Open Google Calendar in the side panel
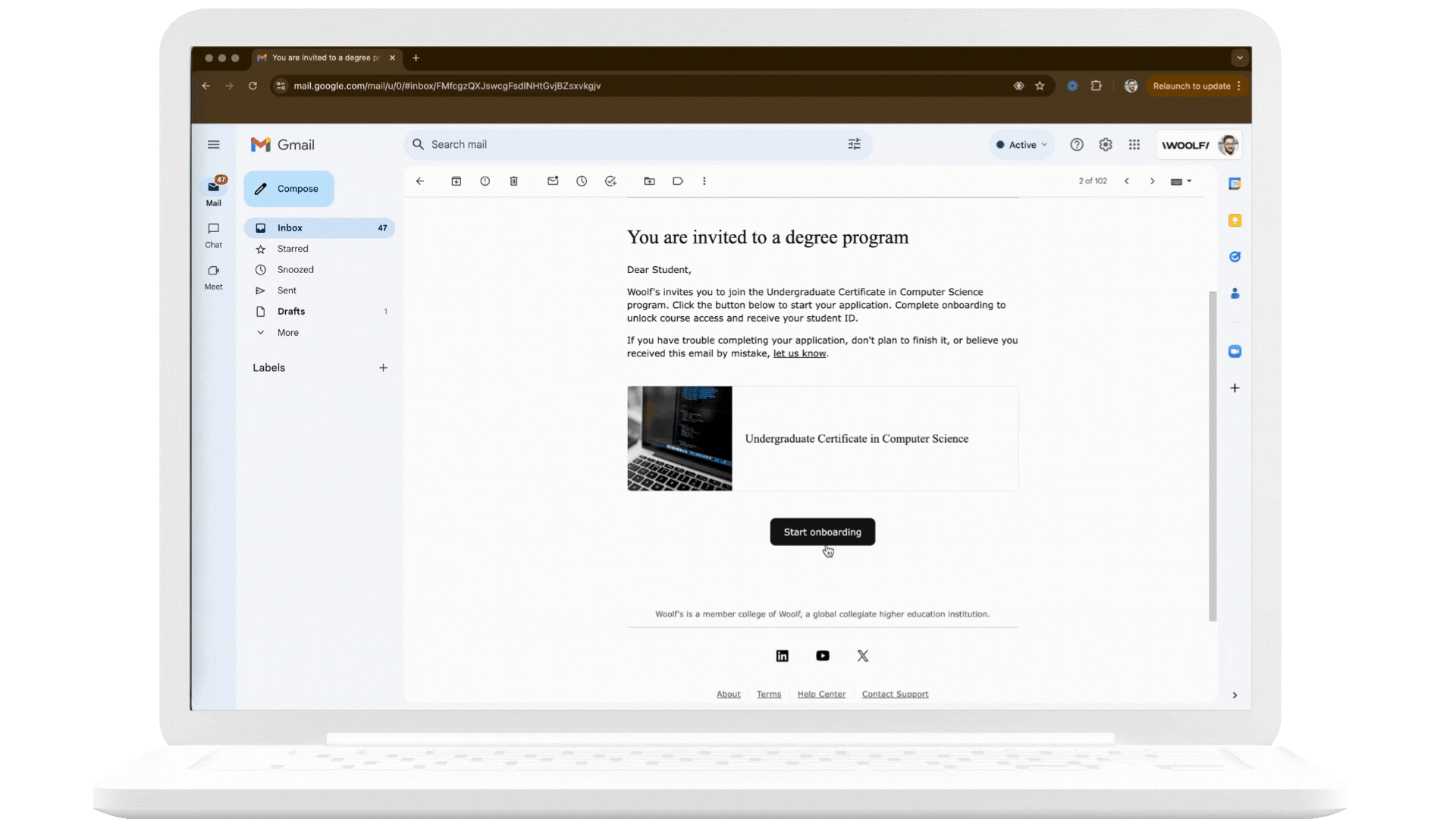Viewport: 1456px width, 819px height. point(1235,183)
